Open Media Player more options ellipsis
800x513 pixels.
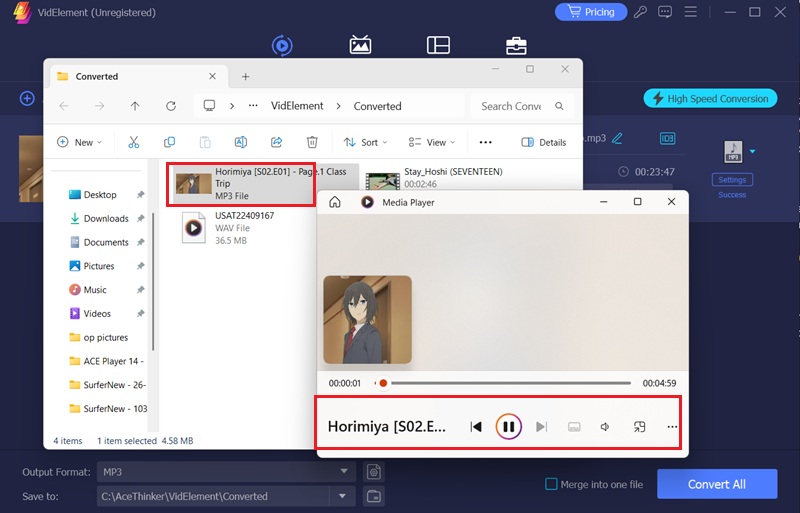coord(672,426)
